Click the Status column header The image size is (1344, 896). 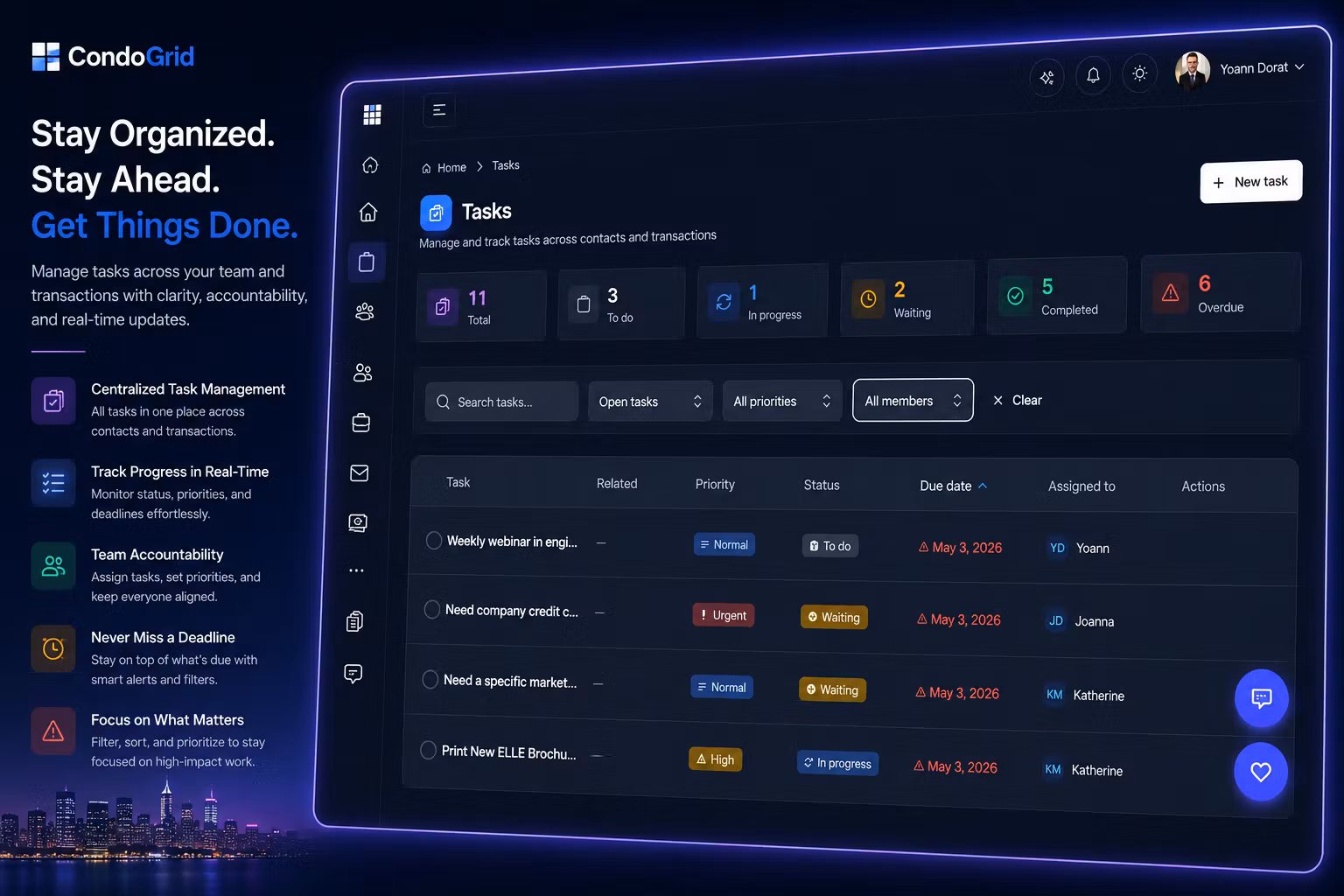(x=822, y=485)
